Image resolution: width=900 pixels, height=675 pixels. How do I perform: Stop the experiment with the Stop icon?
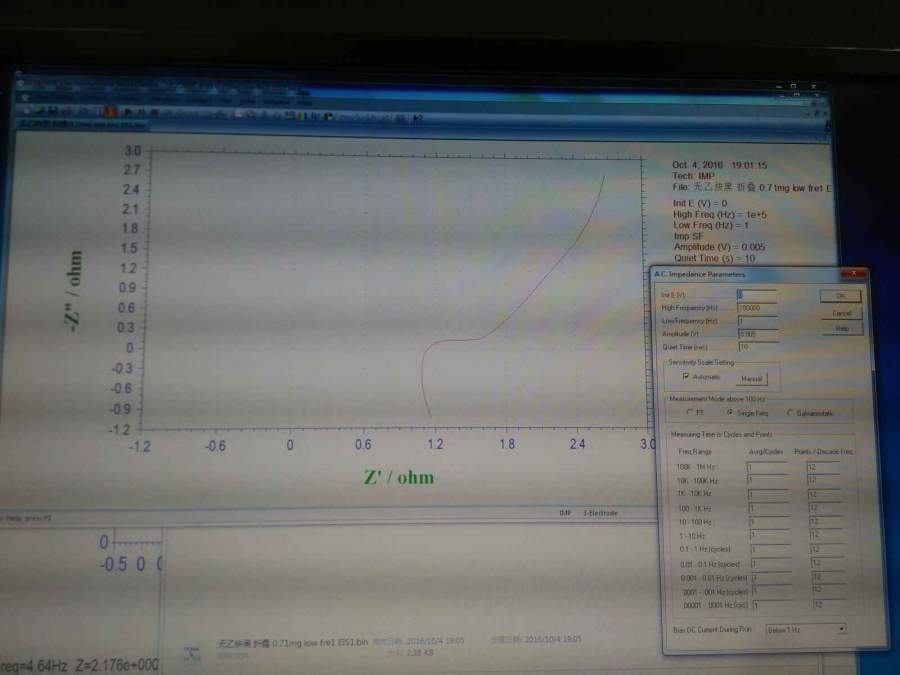click(x=154, y=112)
